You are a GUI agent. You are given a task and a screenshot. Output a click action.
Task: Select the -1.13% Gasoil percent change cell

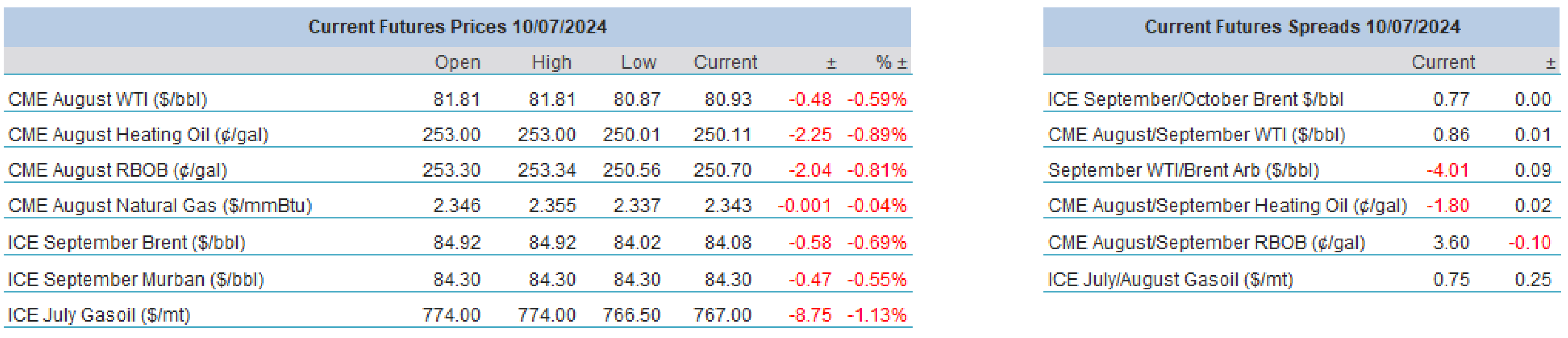click(877, 315)
